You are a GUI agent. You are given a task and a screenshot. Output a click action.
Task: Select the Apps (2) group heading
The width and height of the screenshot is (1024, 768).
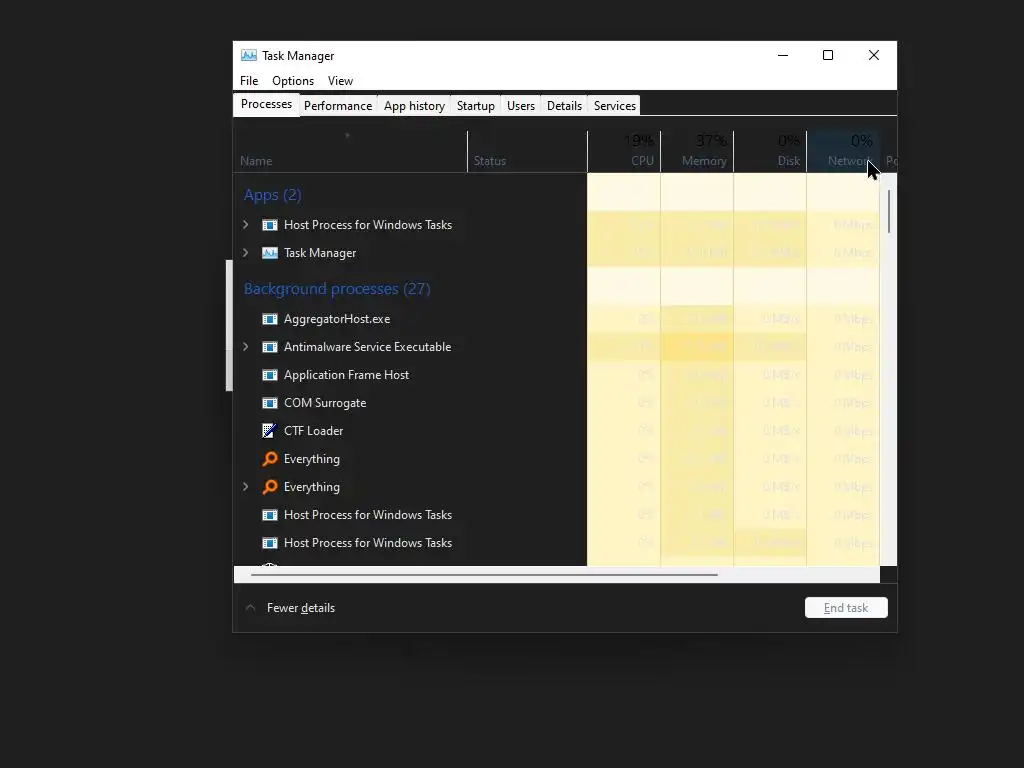(272, 195)
